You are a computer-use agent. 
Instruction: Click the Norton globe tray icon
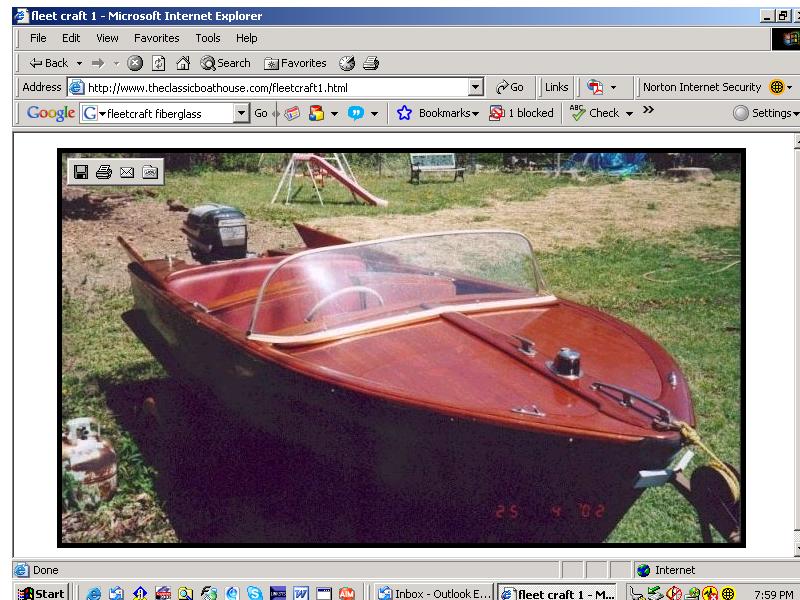(x=728, y=593)
